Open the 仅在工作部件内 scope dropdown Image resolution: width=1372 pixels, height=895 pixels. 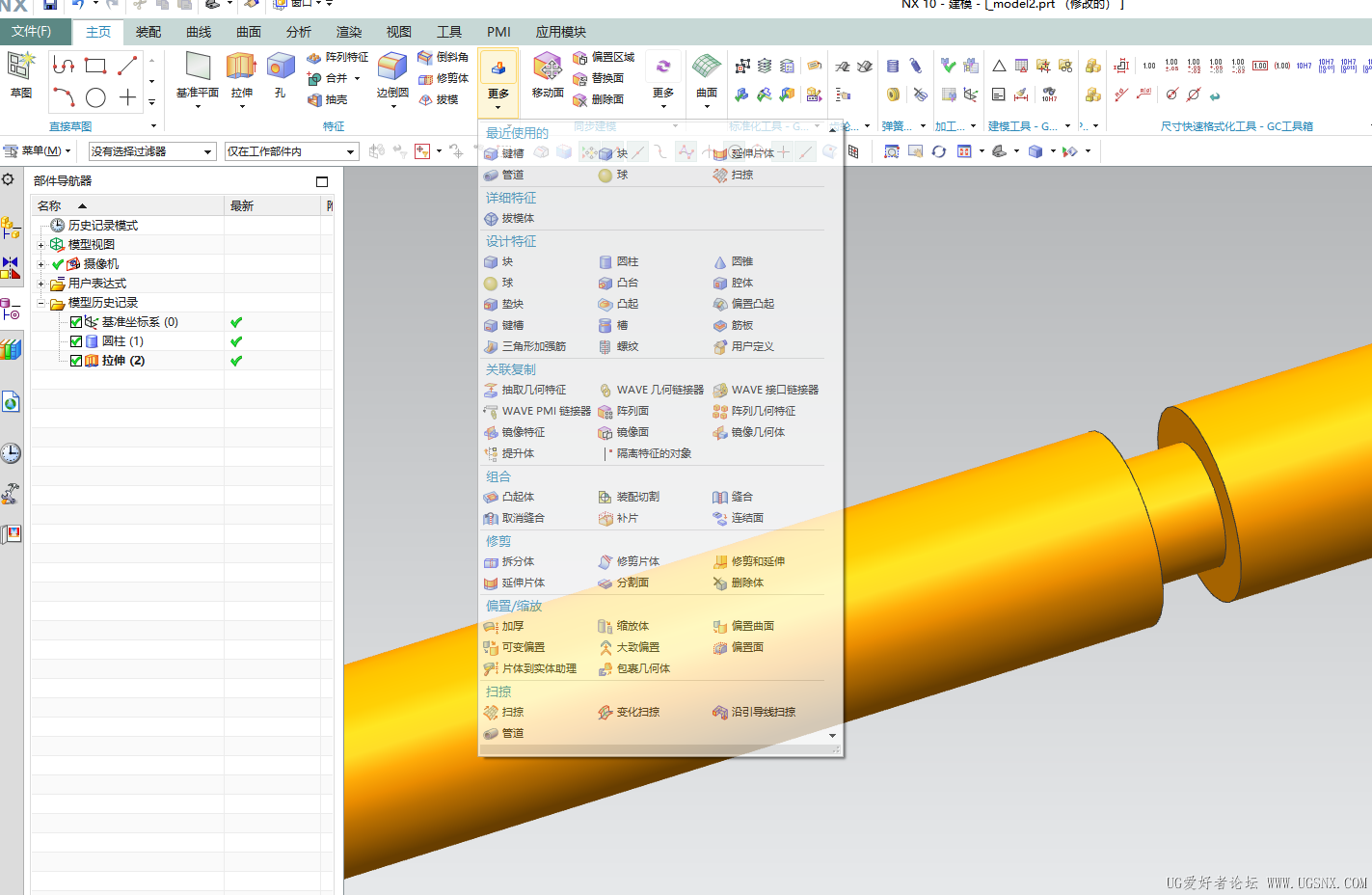pyautogui.click(x=292, y=151)
